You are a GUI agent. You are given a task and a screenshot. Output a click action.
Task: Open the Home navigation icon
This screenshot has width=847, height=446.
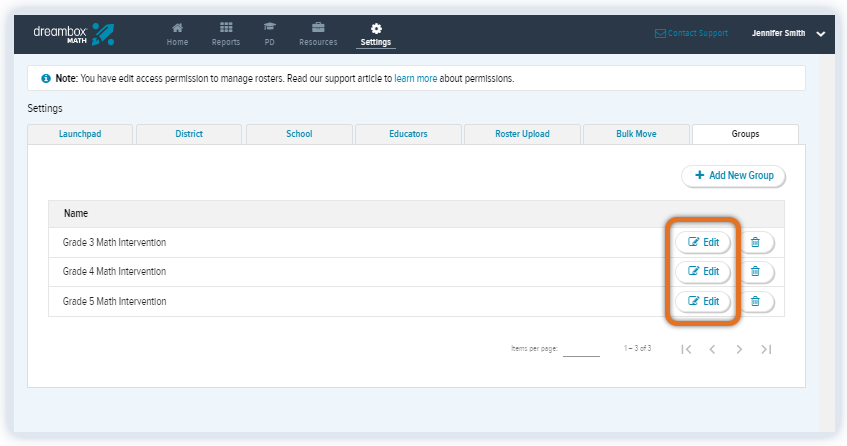click(177, 28)
